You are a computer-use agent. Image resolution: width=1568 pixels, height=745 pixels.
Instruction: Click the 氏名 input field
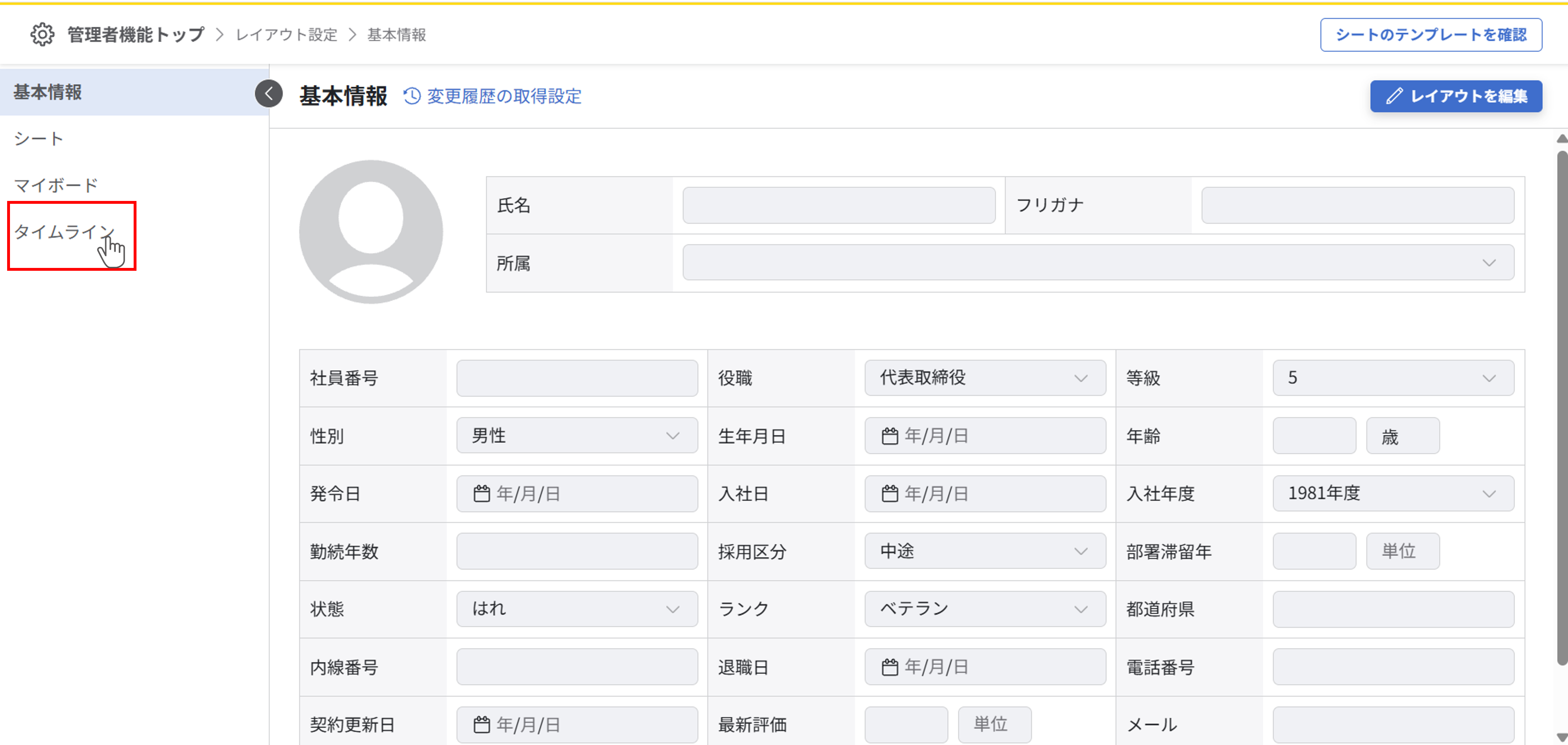pos(839,205)
